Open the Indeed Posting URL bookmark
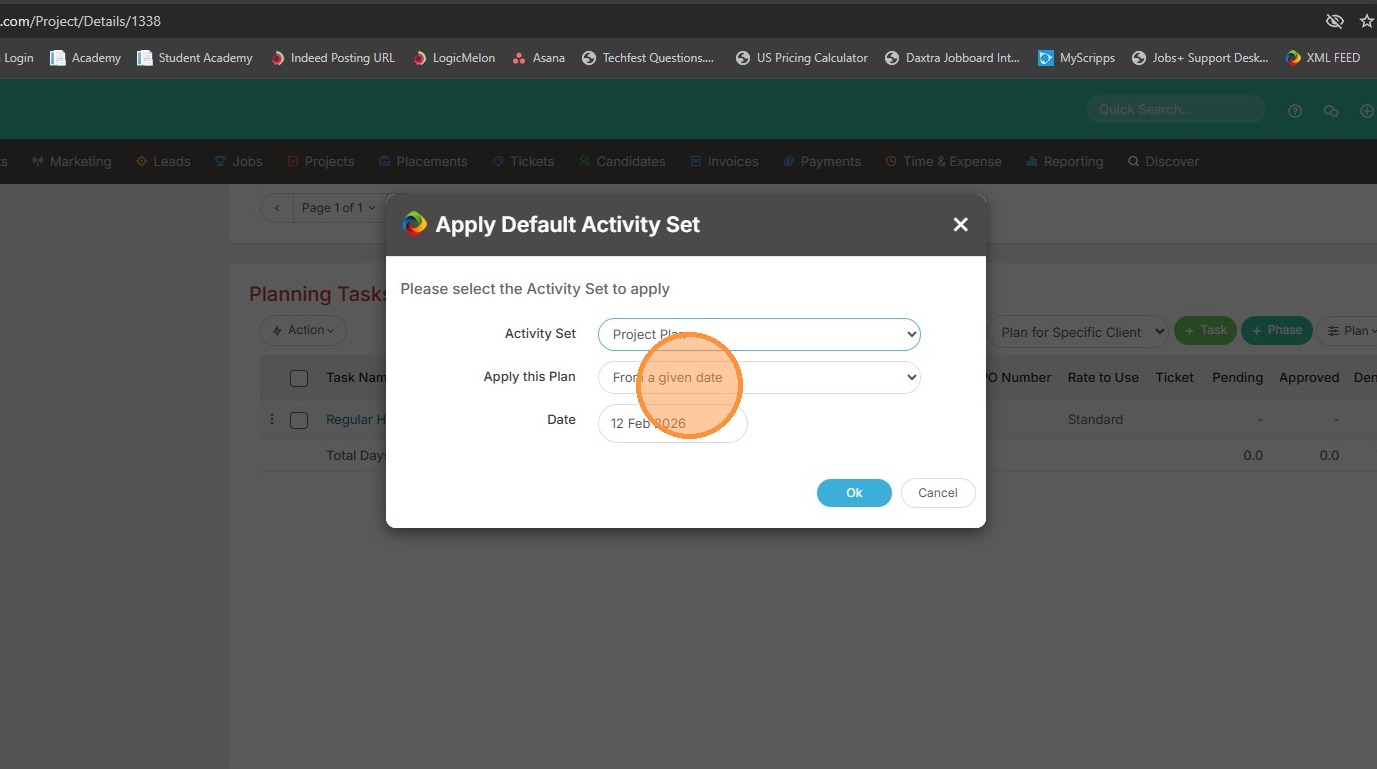 (333, 58)
